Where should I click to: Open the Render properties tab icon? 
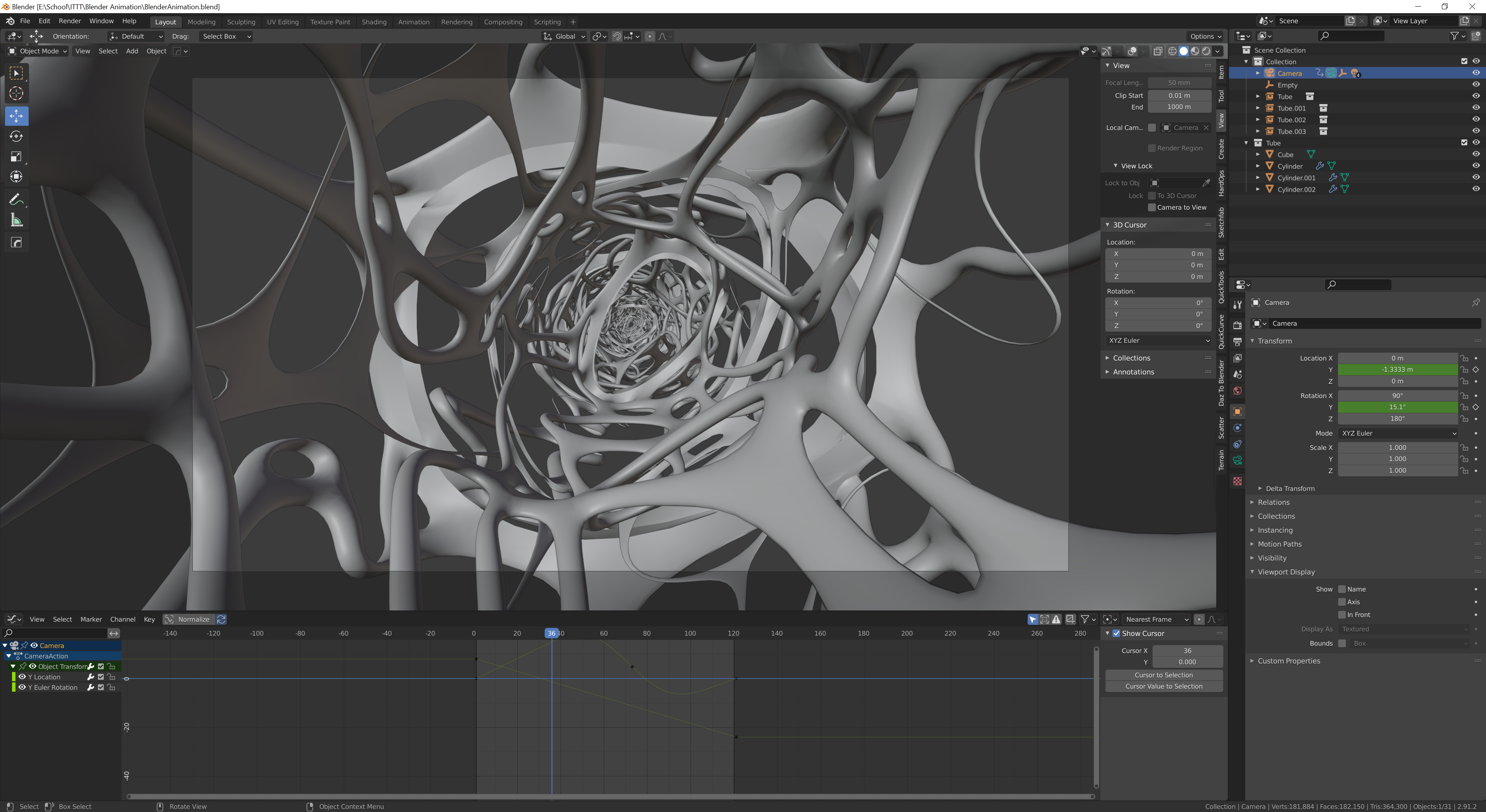[x=1237, y=325]
